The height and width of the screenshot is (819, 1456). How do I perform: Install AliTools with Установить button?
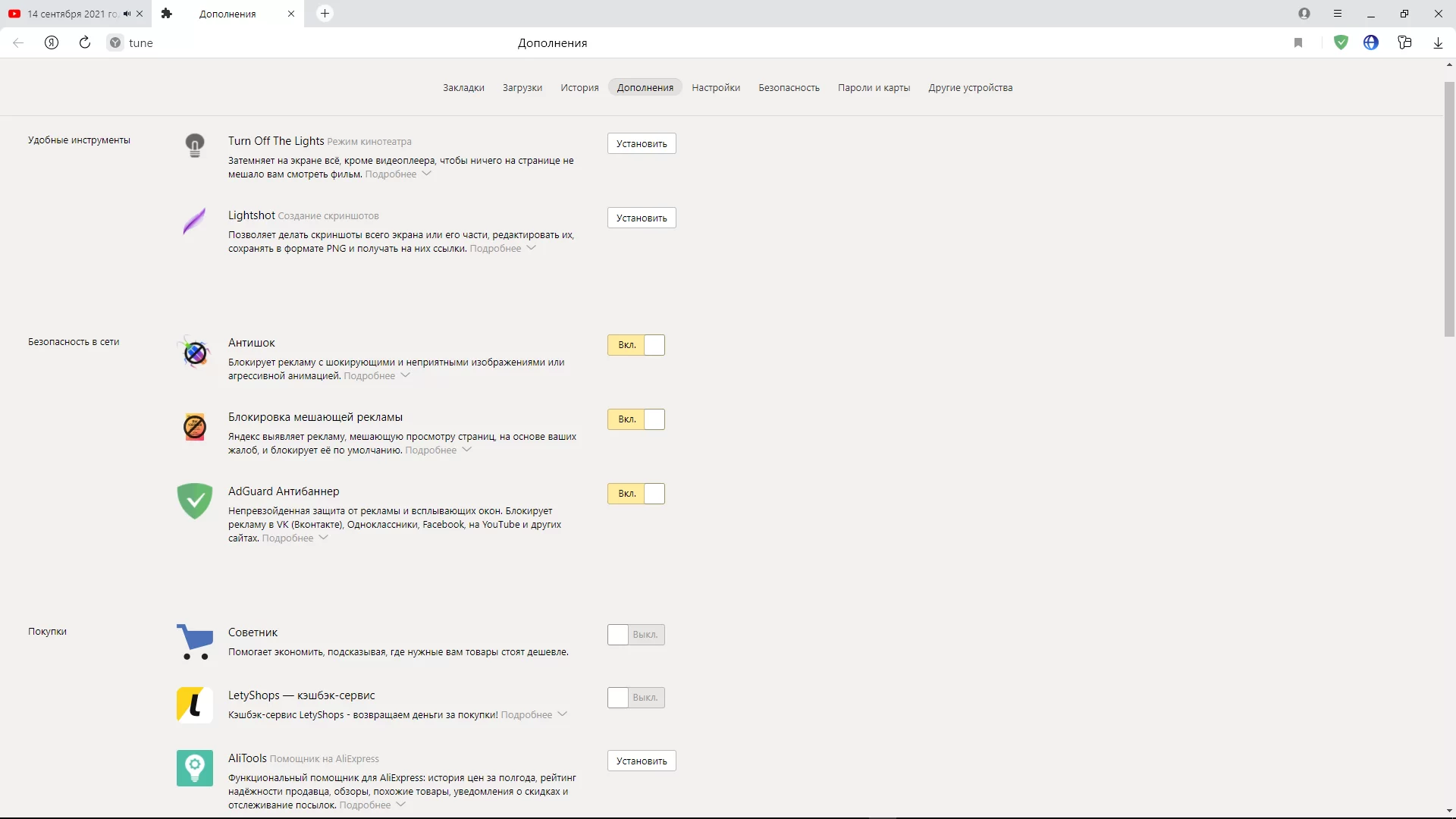[642, 761]
